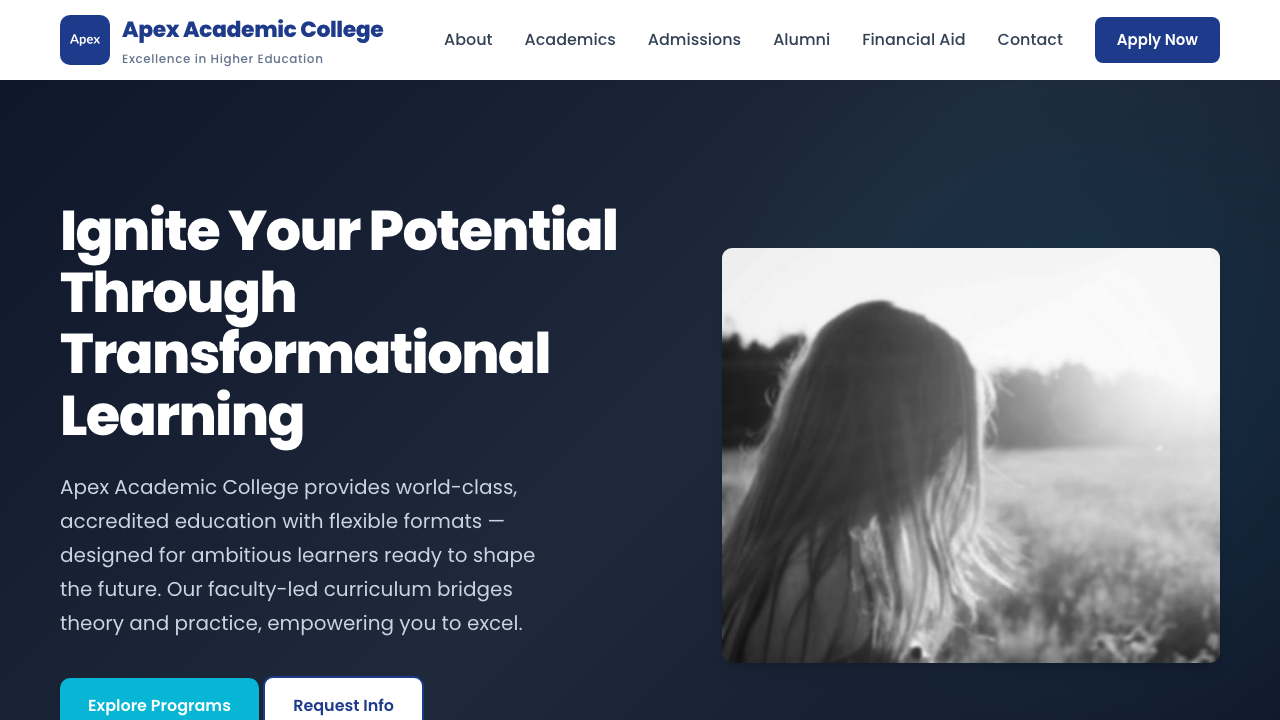Go to the Contact page
1280x720 pixels.
[1030, 39]
